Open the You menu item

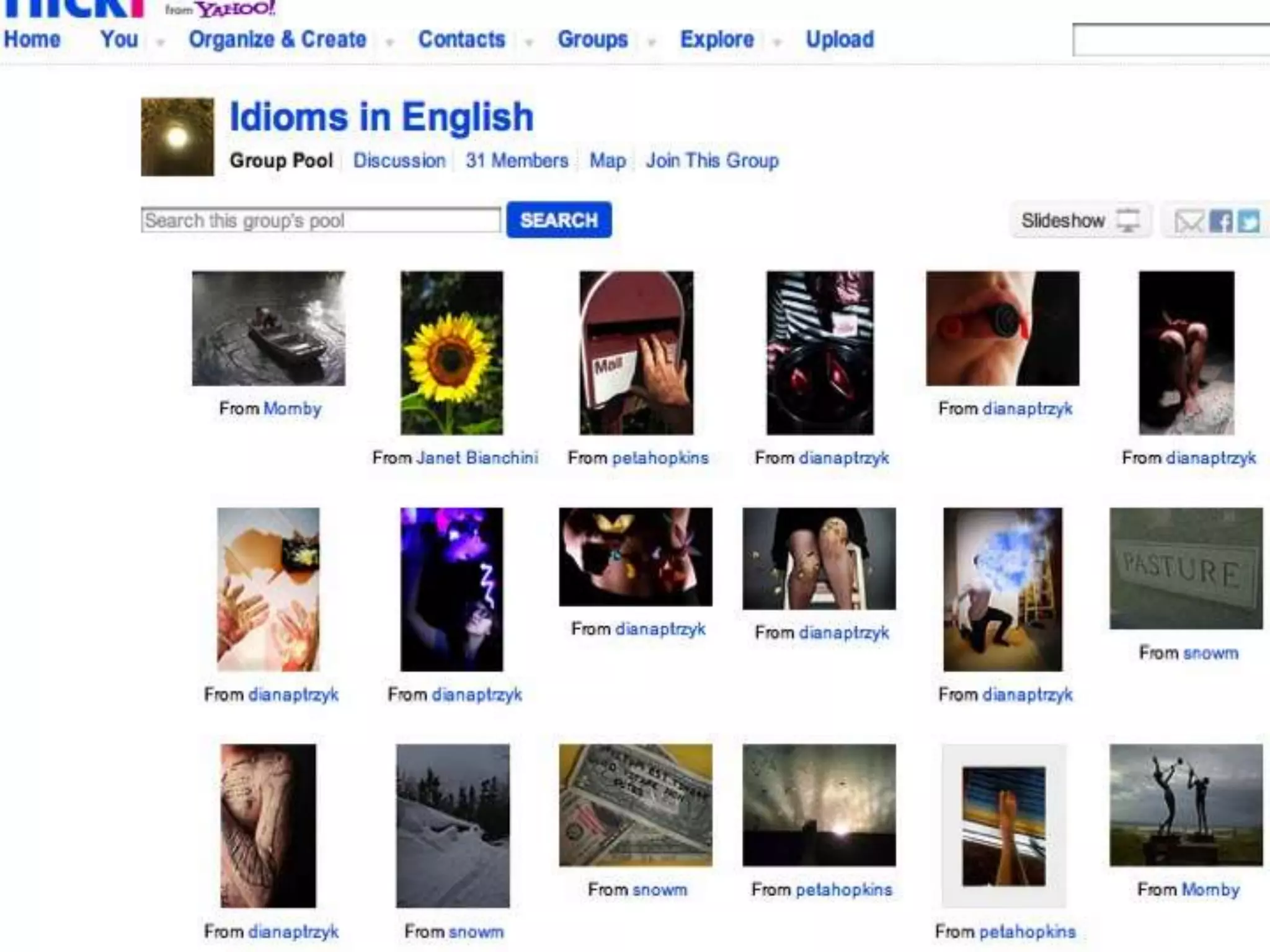point(119,39)
